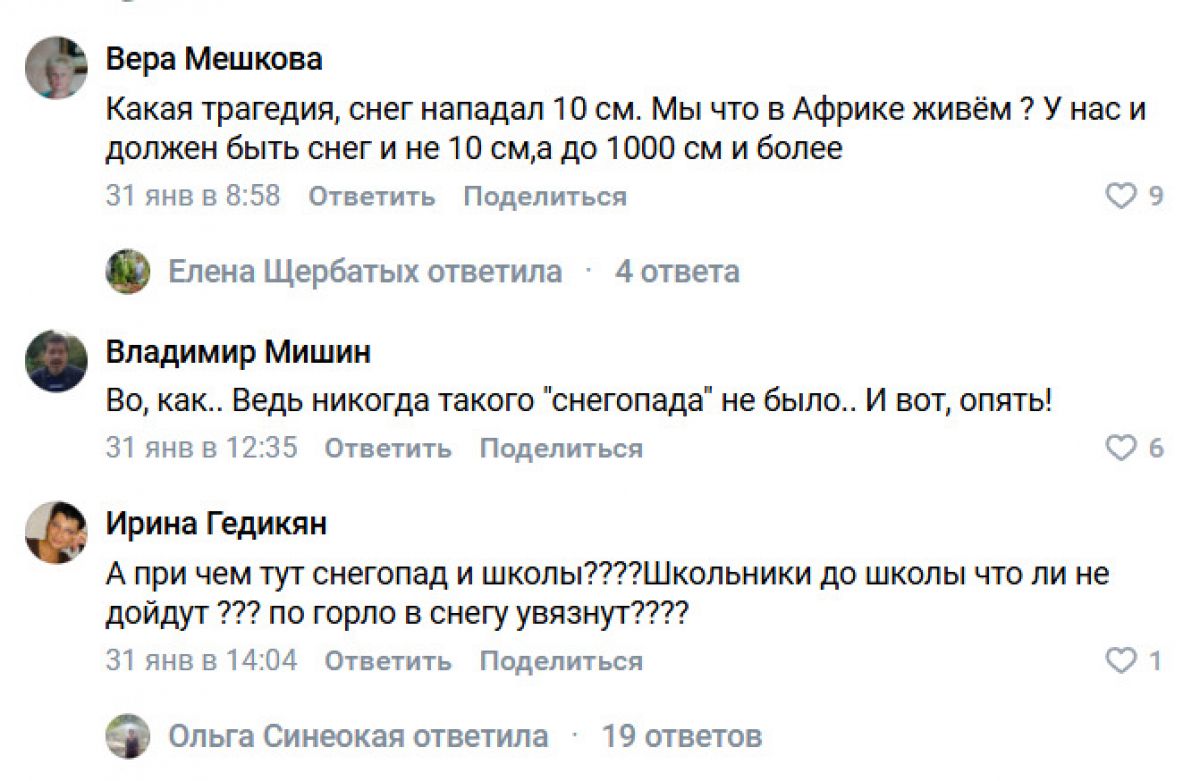The width and height of the screenshot is (1200, 781).
Task: Open Ирина Гедикян's profile name link
Action: (x=216, y=523)
